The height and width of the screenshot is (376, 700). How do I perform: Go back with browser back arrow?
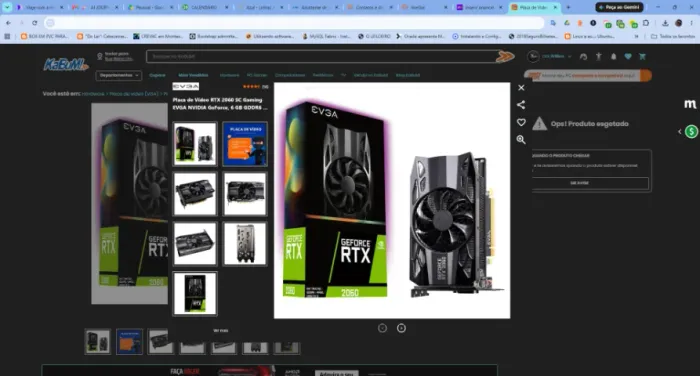(8, 23)
